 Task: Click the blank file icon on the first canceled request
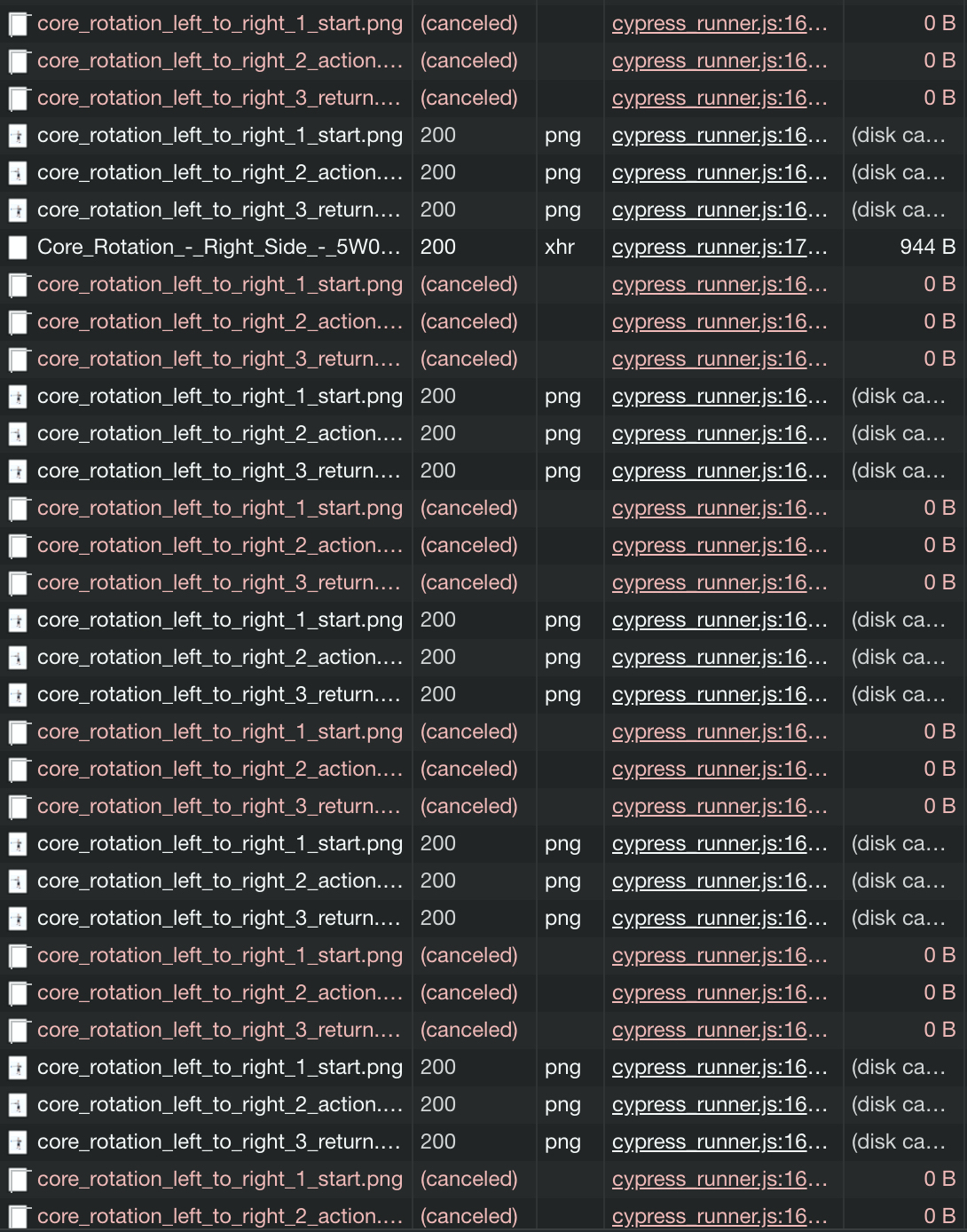point(16,23)
